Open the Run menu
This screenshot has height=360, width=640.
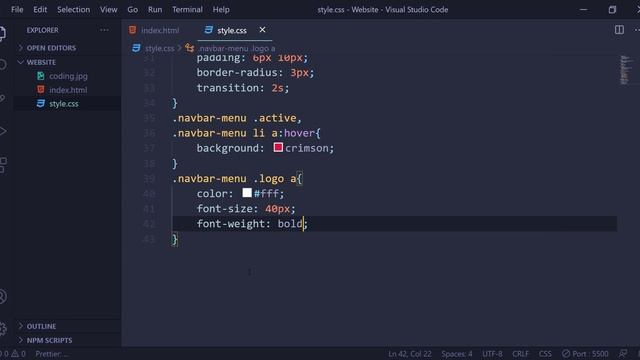pos(155,9)
